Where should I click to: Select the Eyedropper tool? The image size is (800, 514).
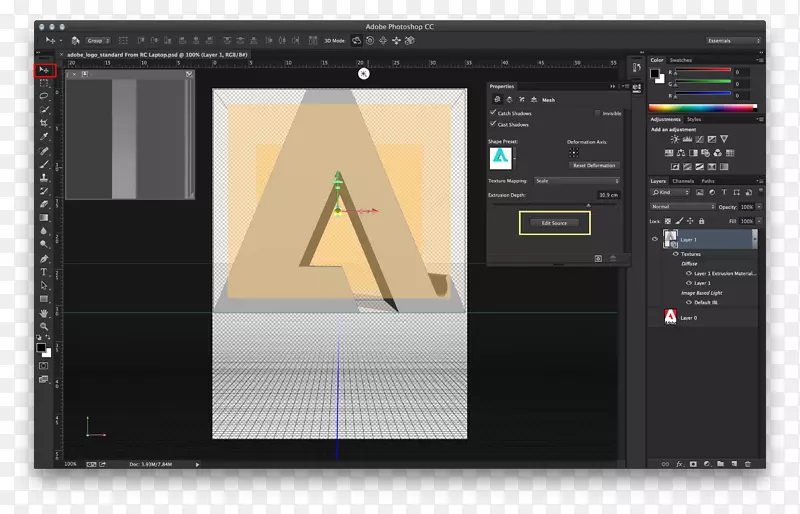44,137
